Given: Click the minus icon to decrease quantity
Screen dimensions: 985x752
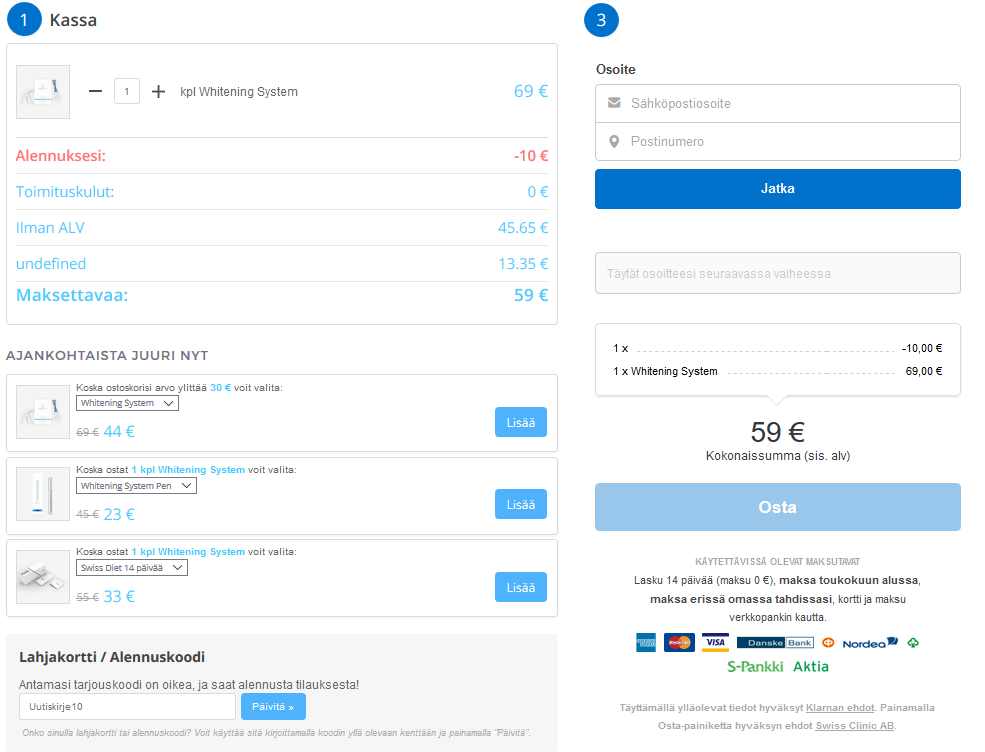Looking at the screenshot, I should pos(96,92).
